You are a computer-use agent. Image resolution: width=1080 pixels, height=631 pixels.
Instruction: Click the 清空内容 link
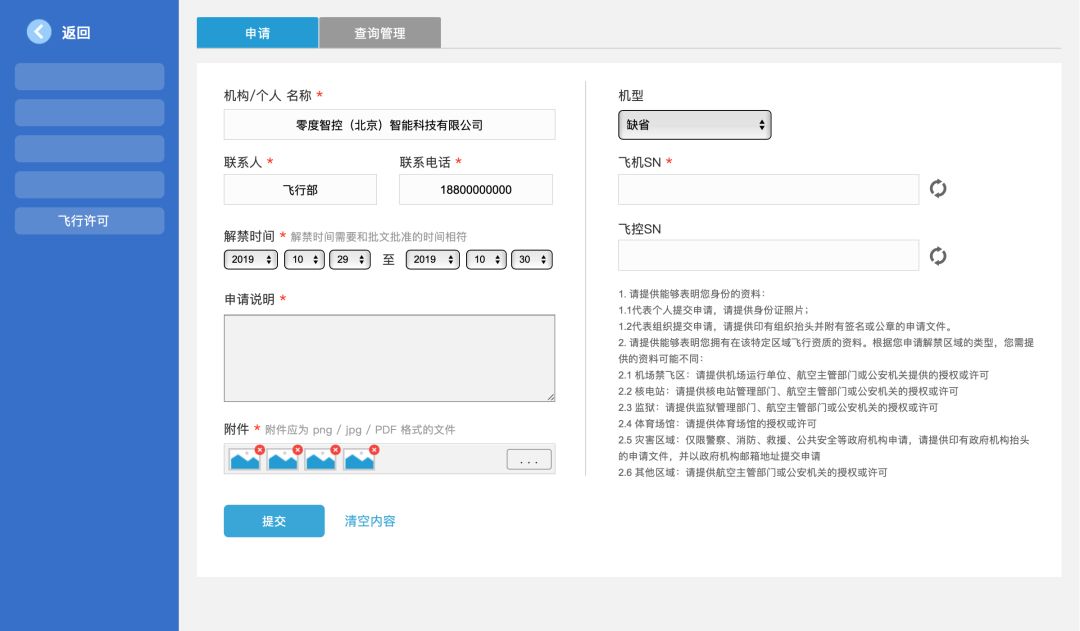(370, 521)
